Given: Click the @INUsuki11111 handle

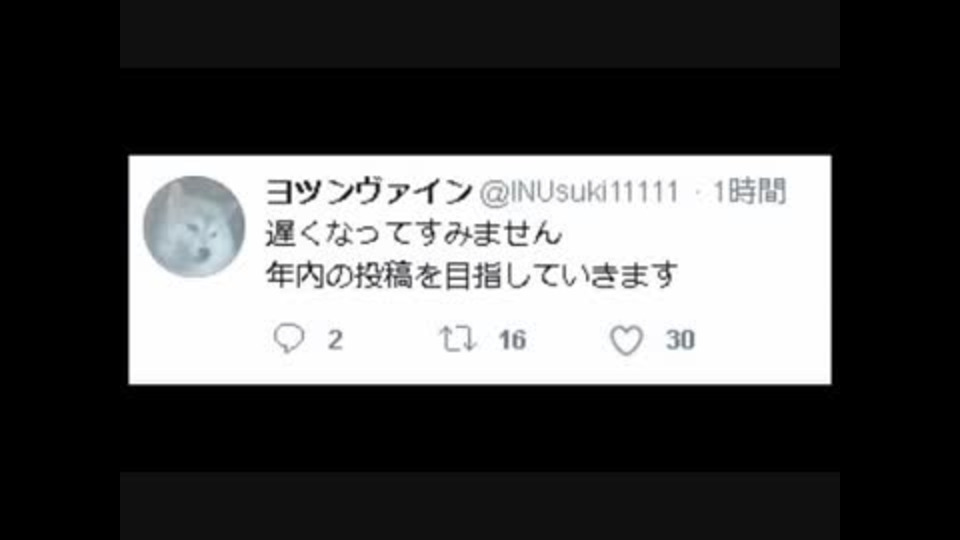Looking at the screenshot, I should pyautogui.click(x=580, y=192).
